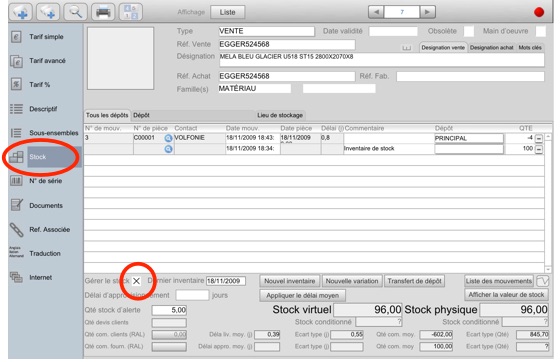
Task: Open the Dépôt PRINCIPAL field in movement row
Action: (x=469, y=138)
